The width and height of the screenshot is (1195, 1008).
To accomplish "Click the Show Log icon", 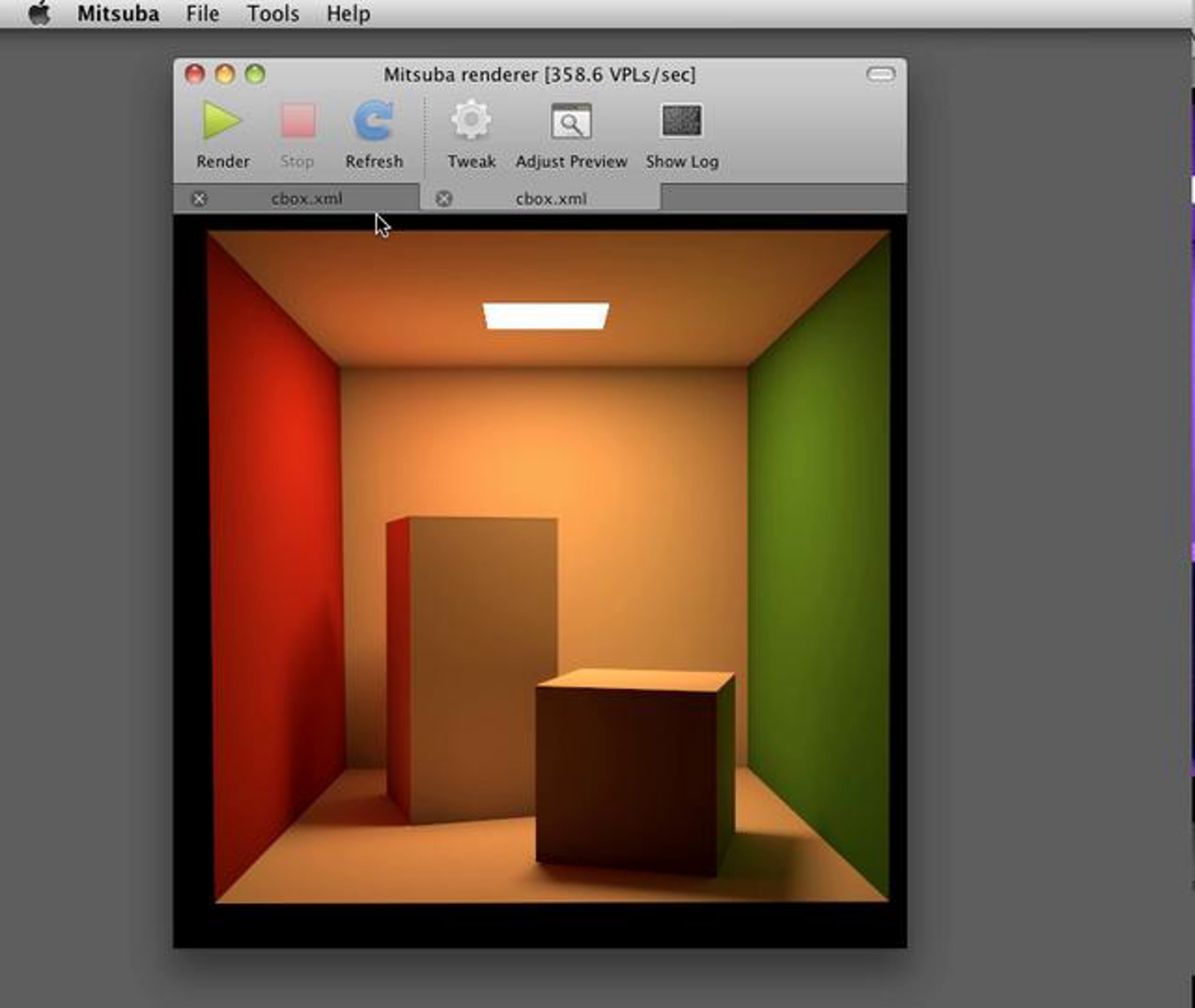I will [x=682, y=120].
